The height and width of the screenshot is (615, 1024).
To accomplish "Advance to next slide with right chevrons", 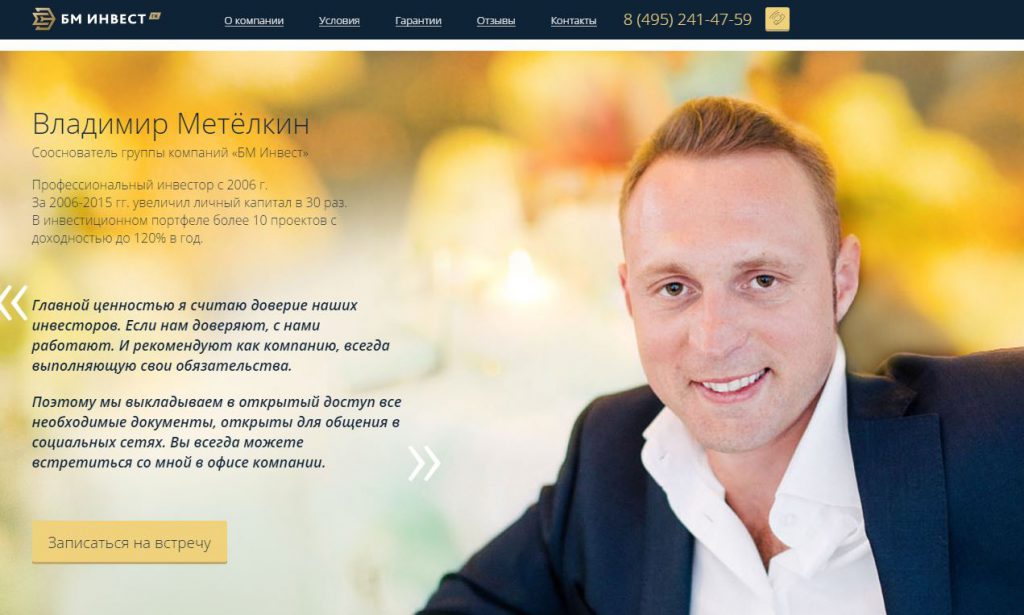I will point(424,464).
